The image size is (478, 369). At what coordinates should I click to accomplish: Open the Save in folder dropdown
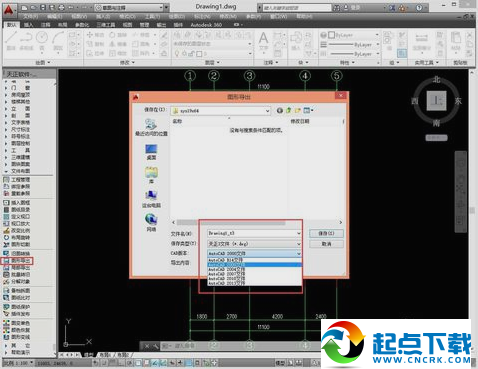(x=221, y=111)
